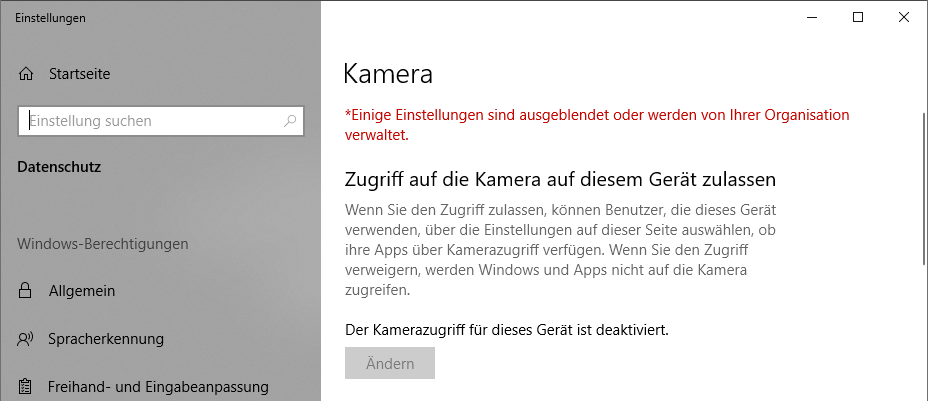Close the Einstellungen window

903,17
